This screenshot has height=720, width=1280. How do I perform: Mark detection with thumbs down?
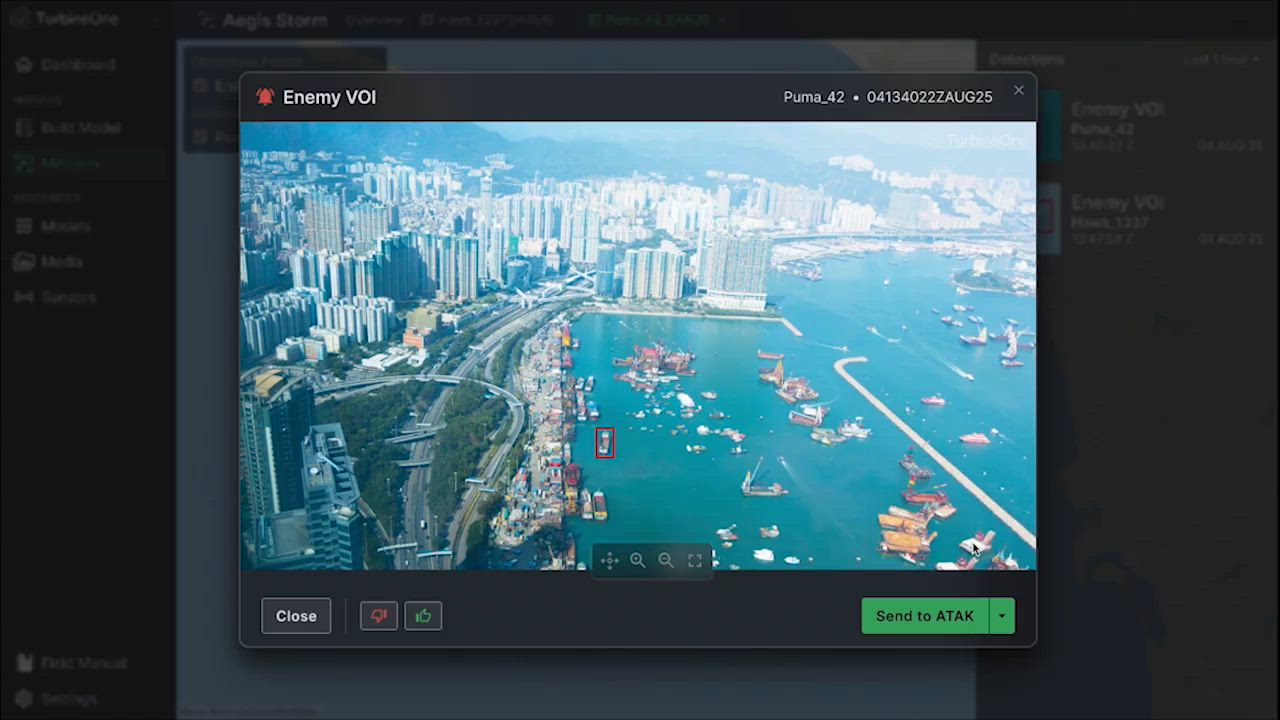[x=379, y=616]
